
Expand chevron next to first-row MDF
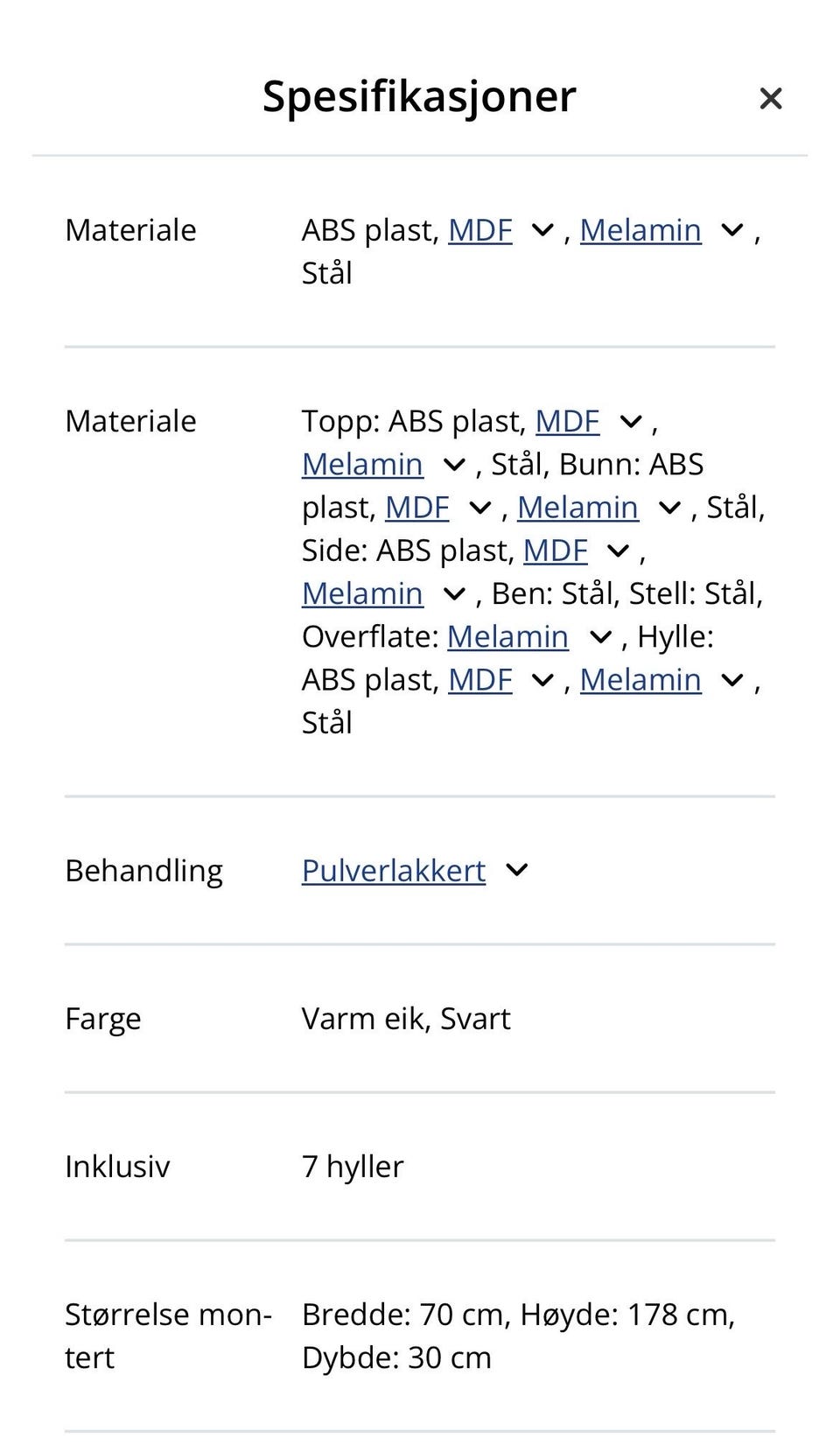(x=542, y=230)
